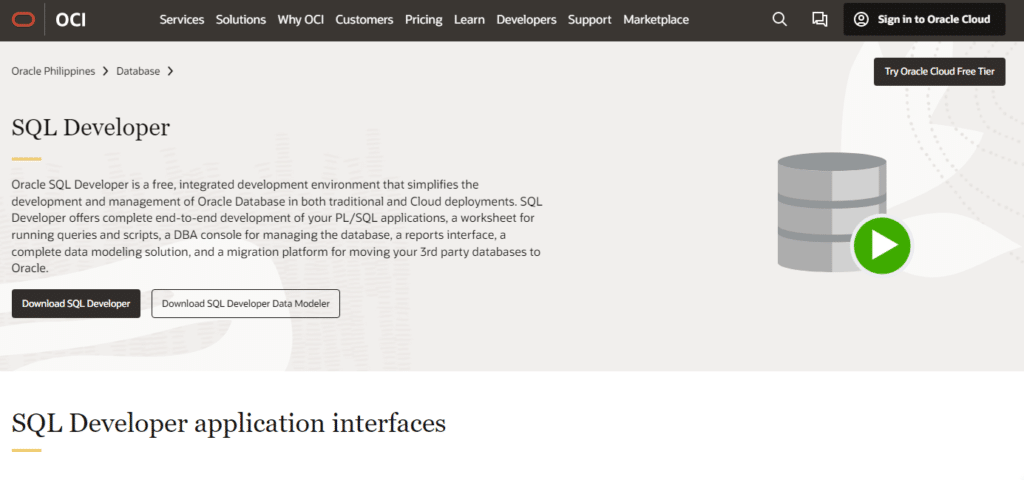Click the Oracle logo icon
The image size is (1024, 480).
(x=23, y=20)
